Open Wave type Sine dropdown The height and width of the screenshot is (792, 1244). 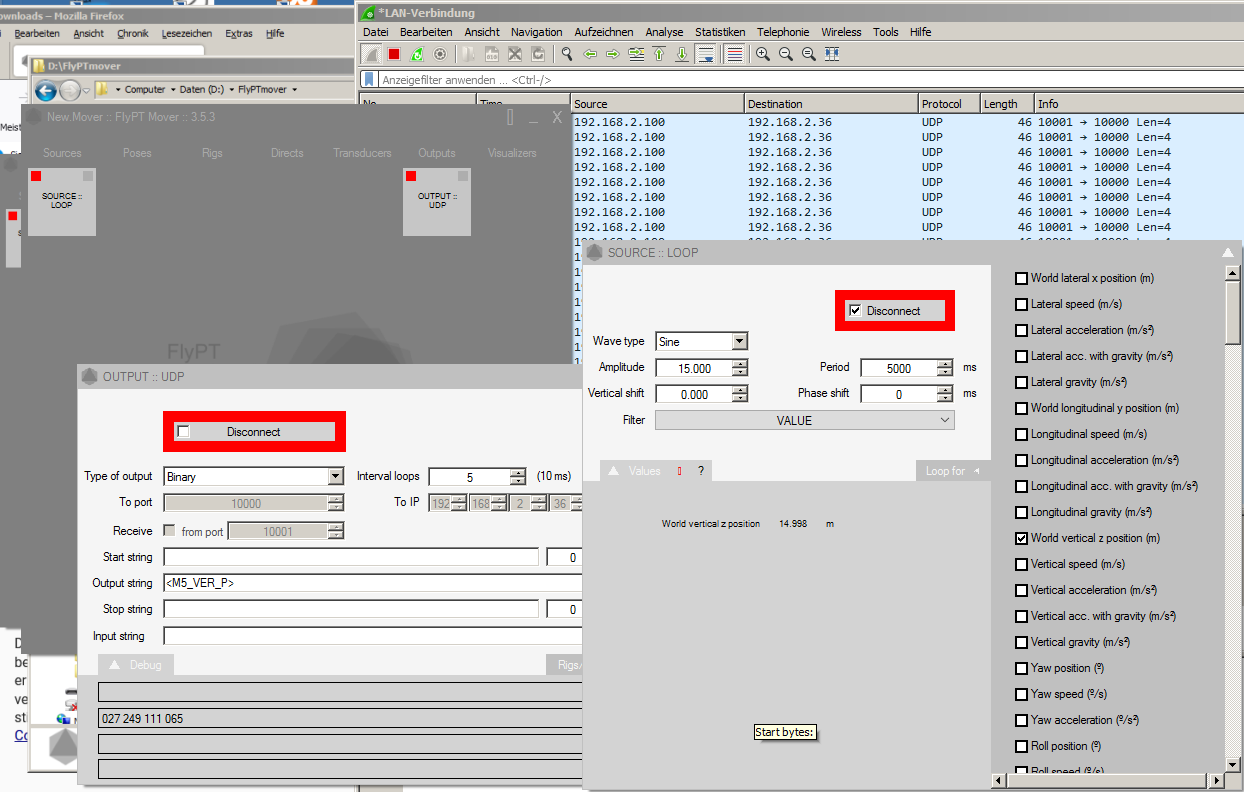pyautogui.click(x=739, y=342)
